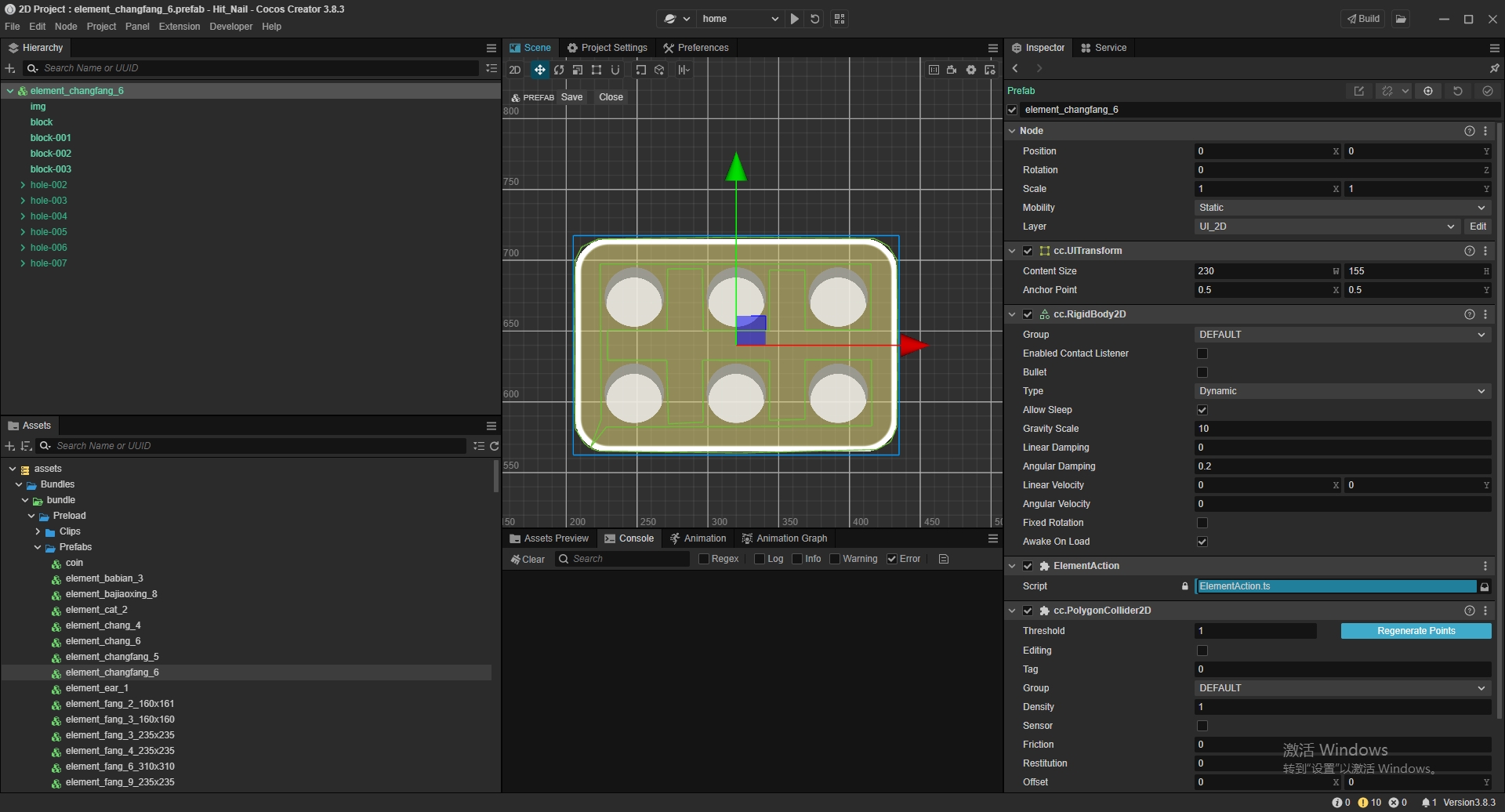Expand the hole-002 node in Hierarchy
Screen dimensions: 1505x812
(23, 185)
